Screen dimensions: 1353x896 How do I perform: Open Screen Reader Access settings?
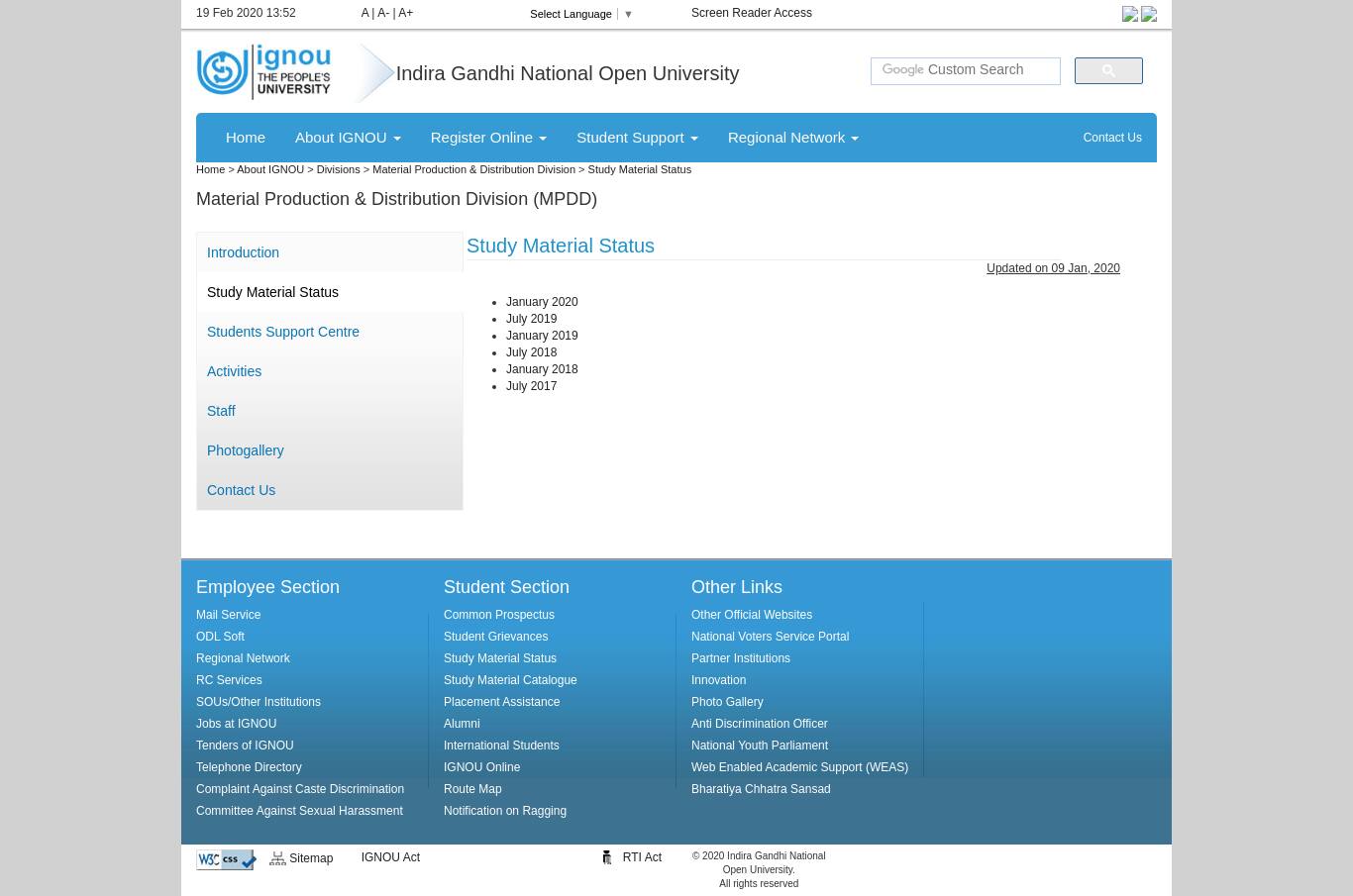click(751, 13)
